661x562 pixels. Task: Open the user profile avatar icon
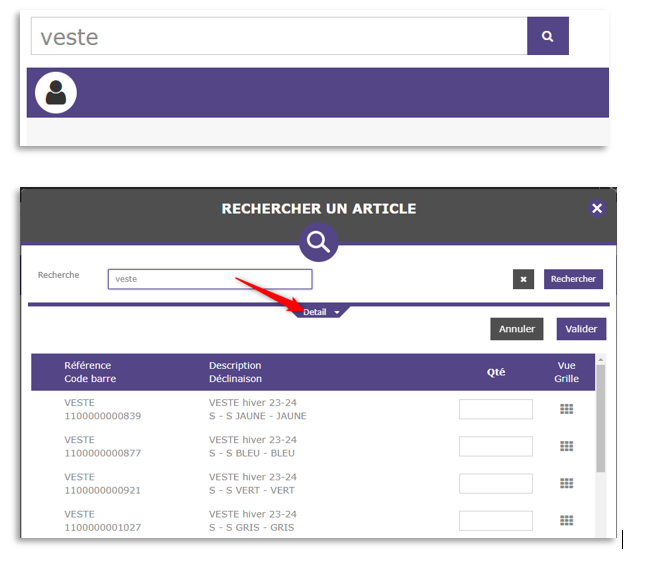tap(56, 92)
